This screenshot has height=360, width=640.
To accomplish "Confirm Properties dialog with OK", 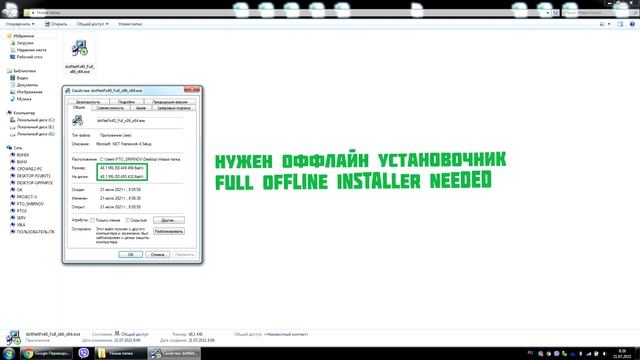I will click(131, 254).
